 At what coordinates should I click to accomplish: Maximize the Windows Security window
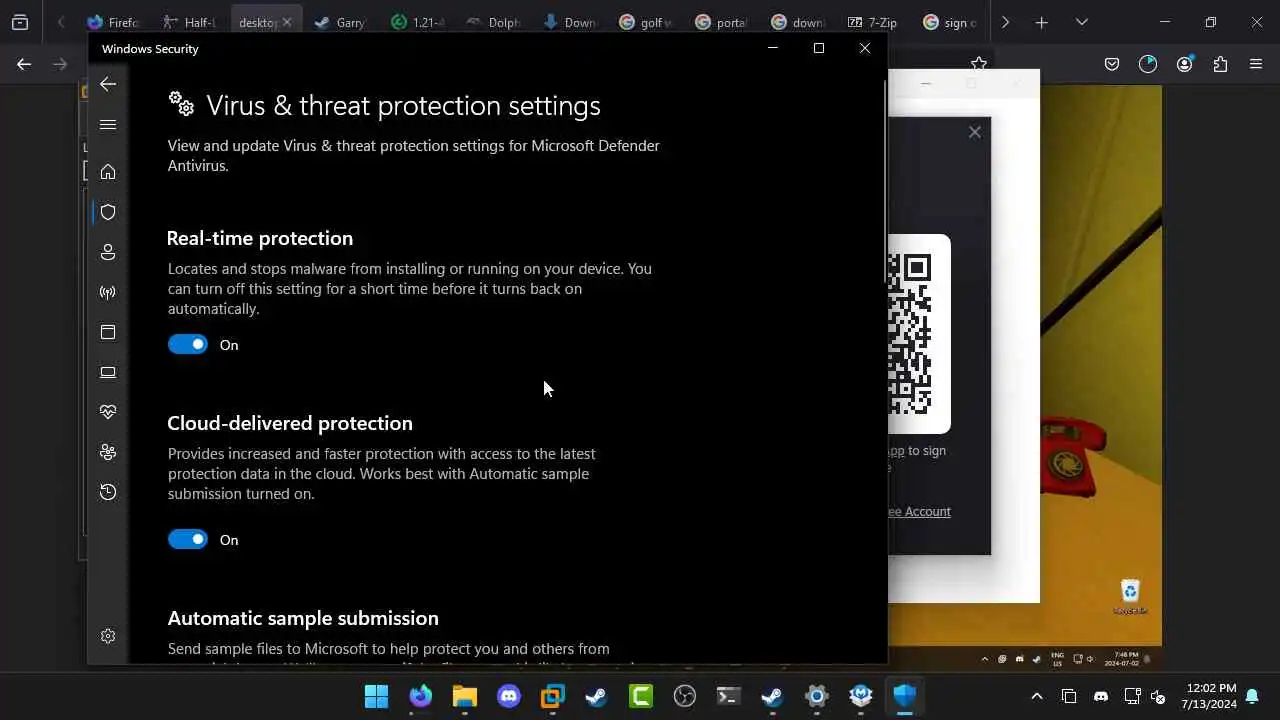819,48
